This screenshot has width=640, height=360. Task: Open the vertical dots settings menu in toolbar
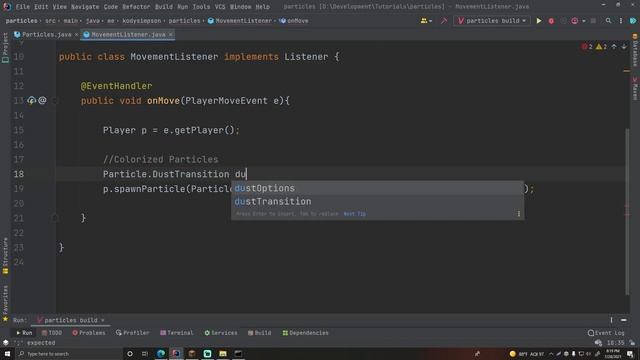[x=621, y=21]
